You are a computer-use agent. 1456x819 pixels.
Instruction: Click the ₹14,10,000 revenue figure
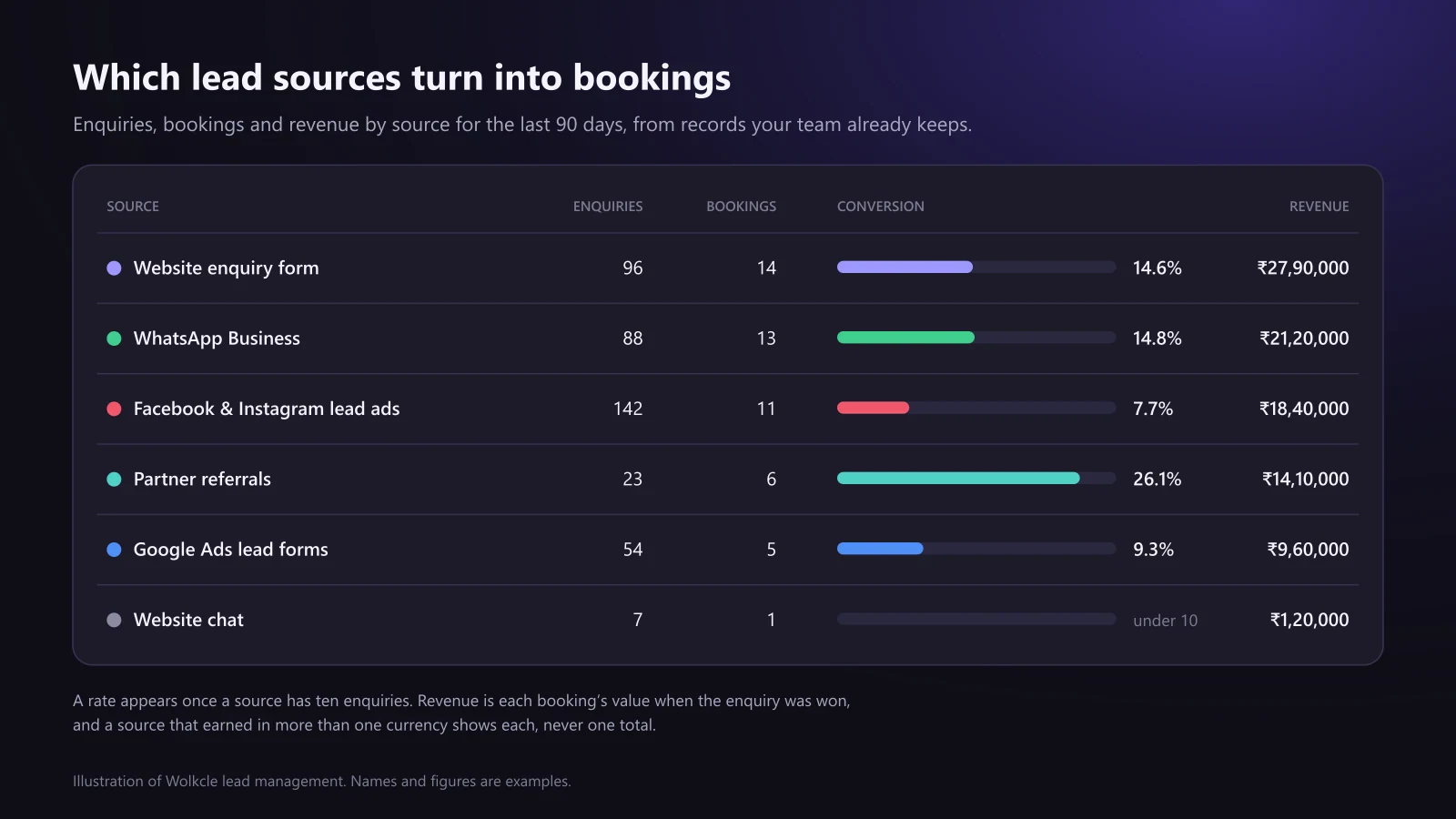click(1306, 480)
